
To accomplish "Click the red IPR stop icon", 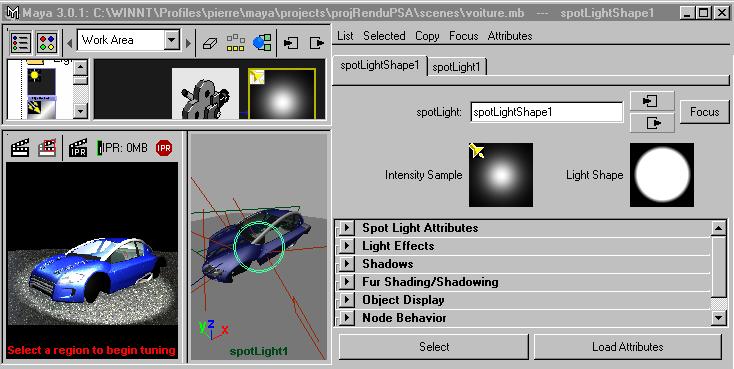I will pos(164,148).
